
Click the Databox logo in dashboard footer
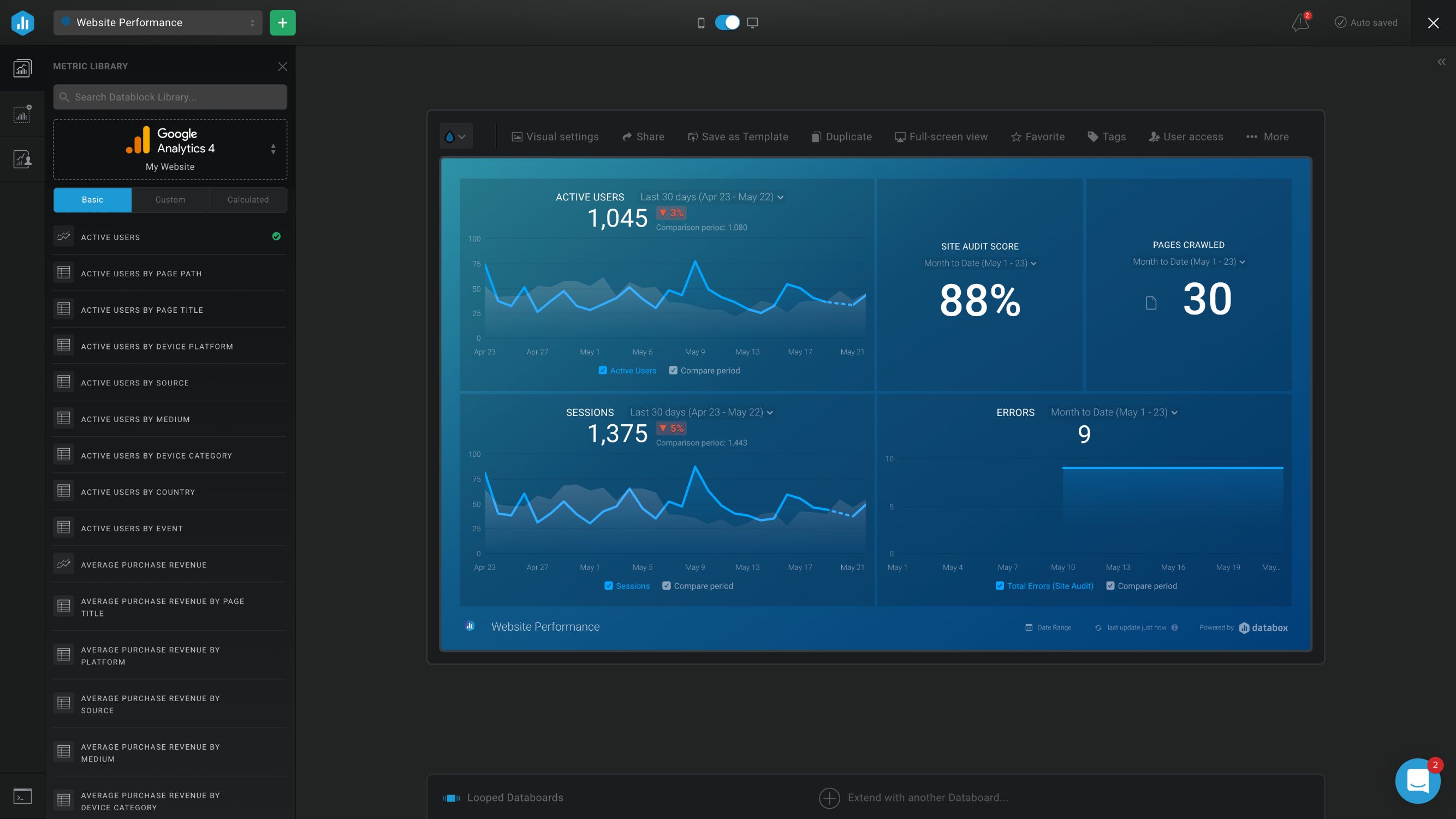coord(1264,628)
